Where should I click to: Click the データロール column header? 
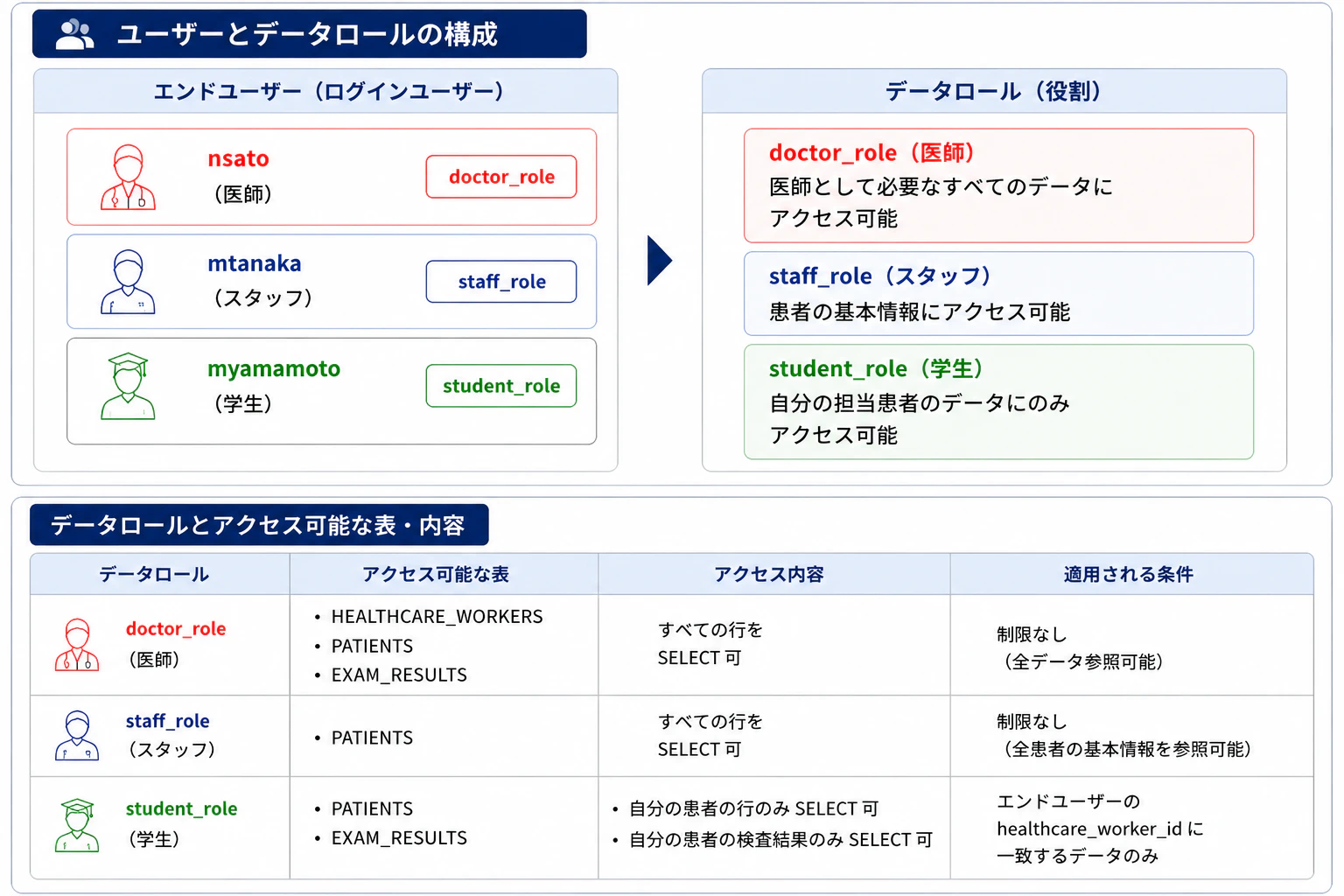[154, 574]
